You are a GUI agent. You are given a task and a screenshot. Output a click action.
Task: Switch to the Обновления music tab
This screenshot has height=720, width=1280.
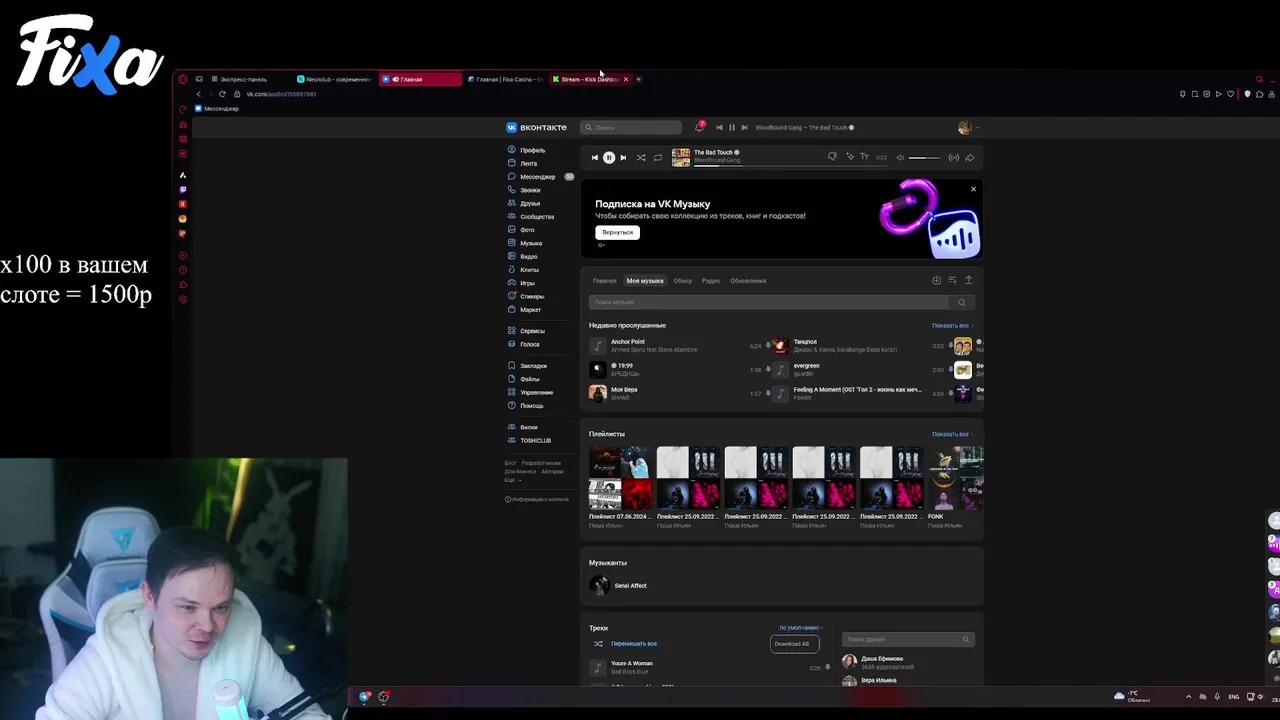748,281
